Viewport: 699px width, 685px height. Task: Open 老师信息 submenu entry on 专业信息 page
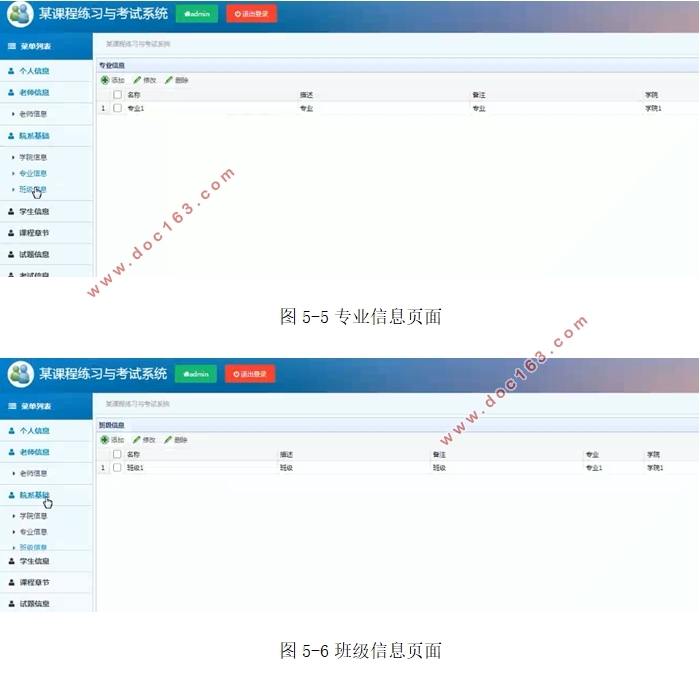[x=33, y=114]
